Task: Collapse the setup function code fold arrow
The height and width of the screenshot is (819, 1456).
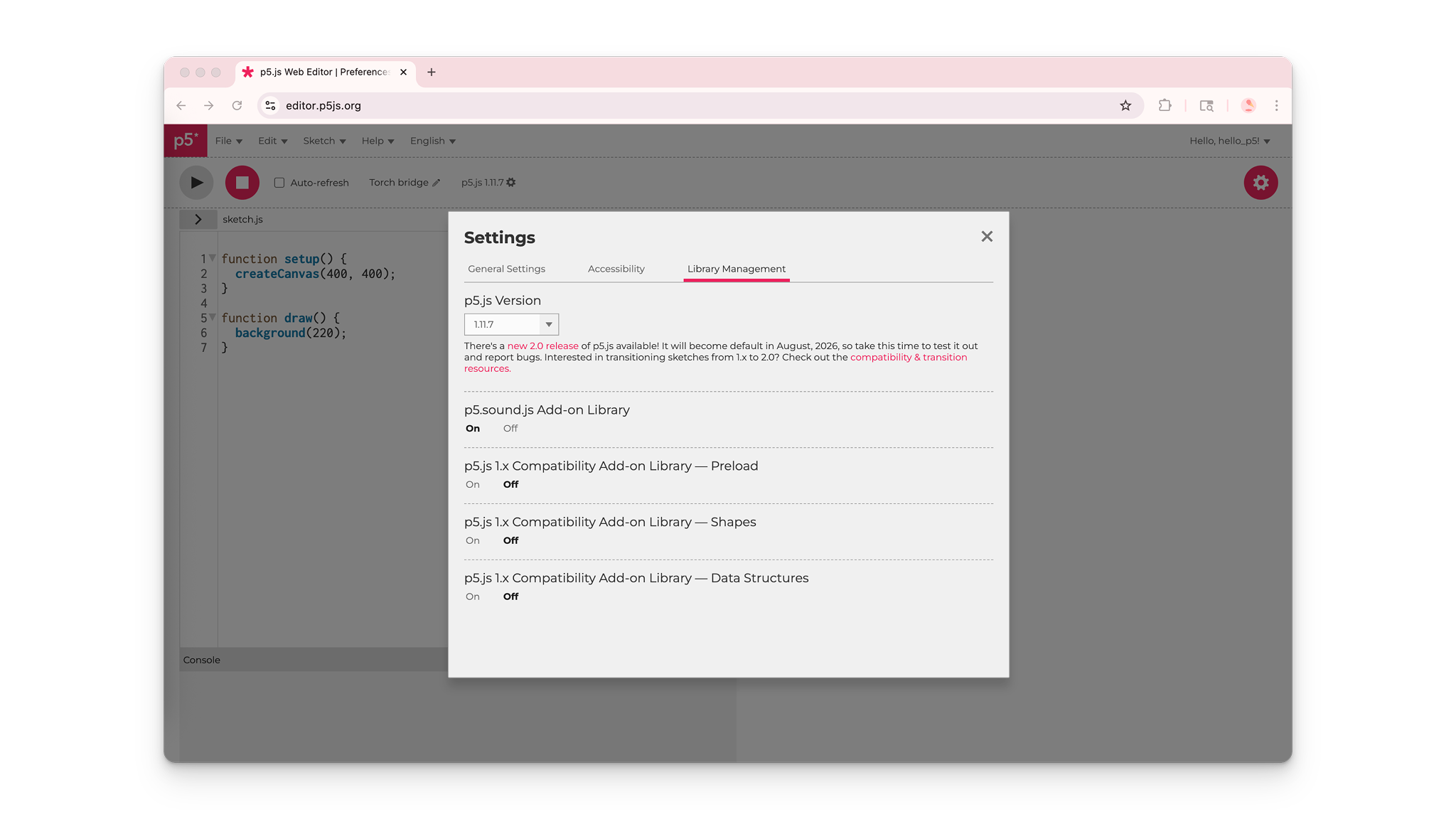Action: pyautogui.click(x=212, y=258)
